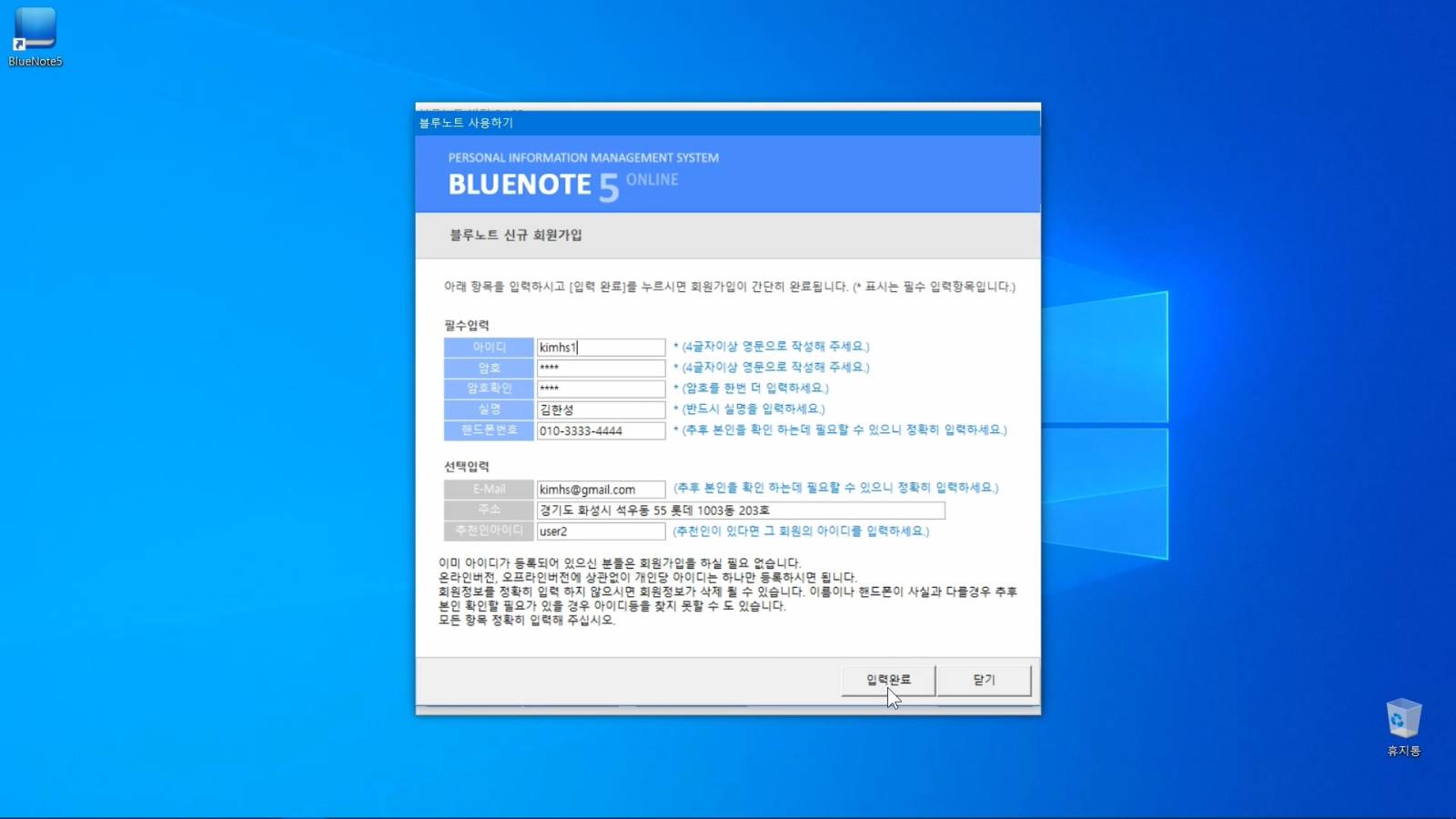1456x819 pixels.
Task: Select the Recycle Bin desktop icon
Action: tap(1403, 728)
